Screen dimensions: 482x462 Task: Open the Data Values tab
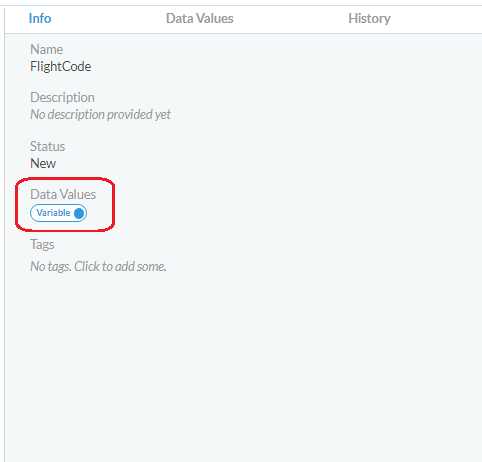(x=200, y=18)
